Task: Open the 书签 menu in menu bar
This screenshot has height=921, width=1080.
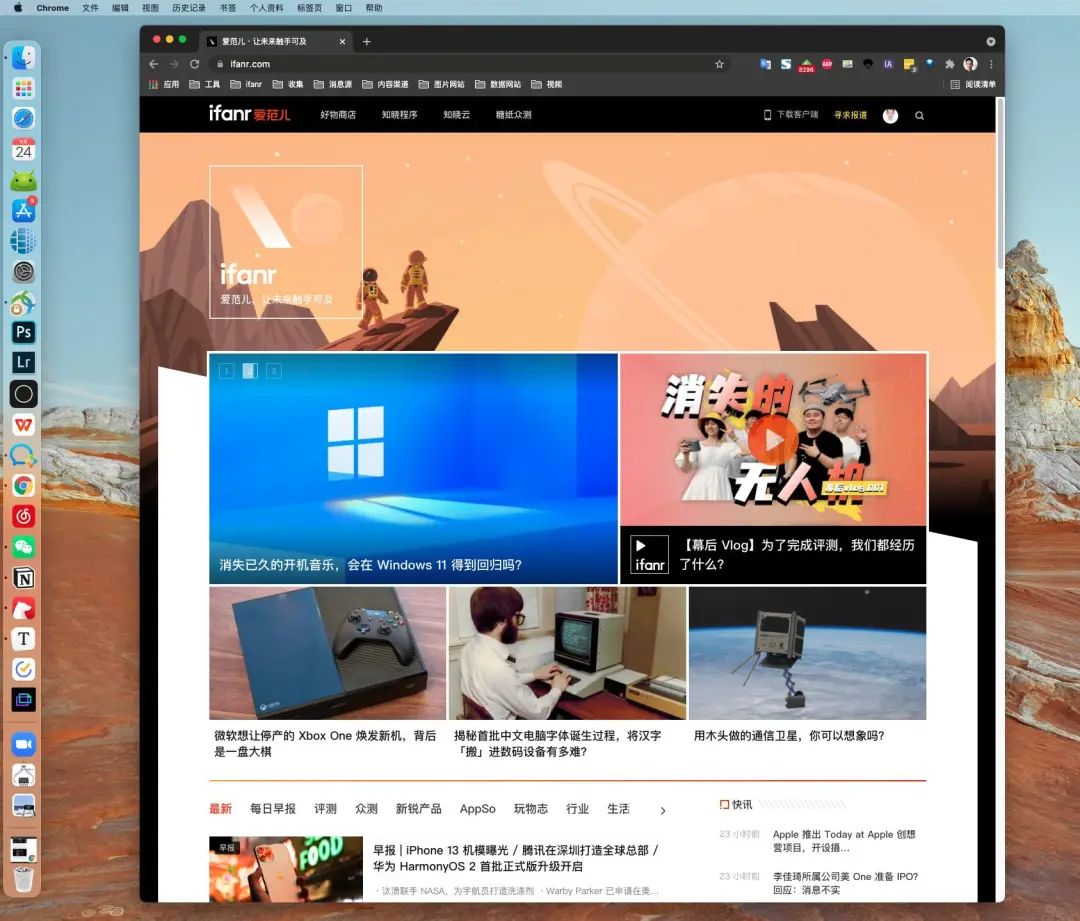Action: pyautogui.click(x=227, y=8)
